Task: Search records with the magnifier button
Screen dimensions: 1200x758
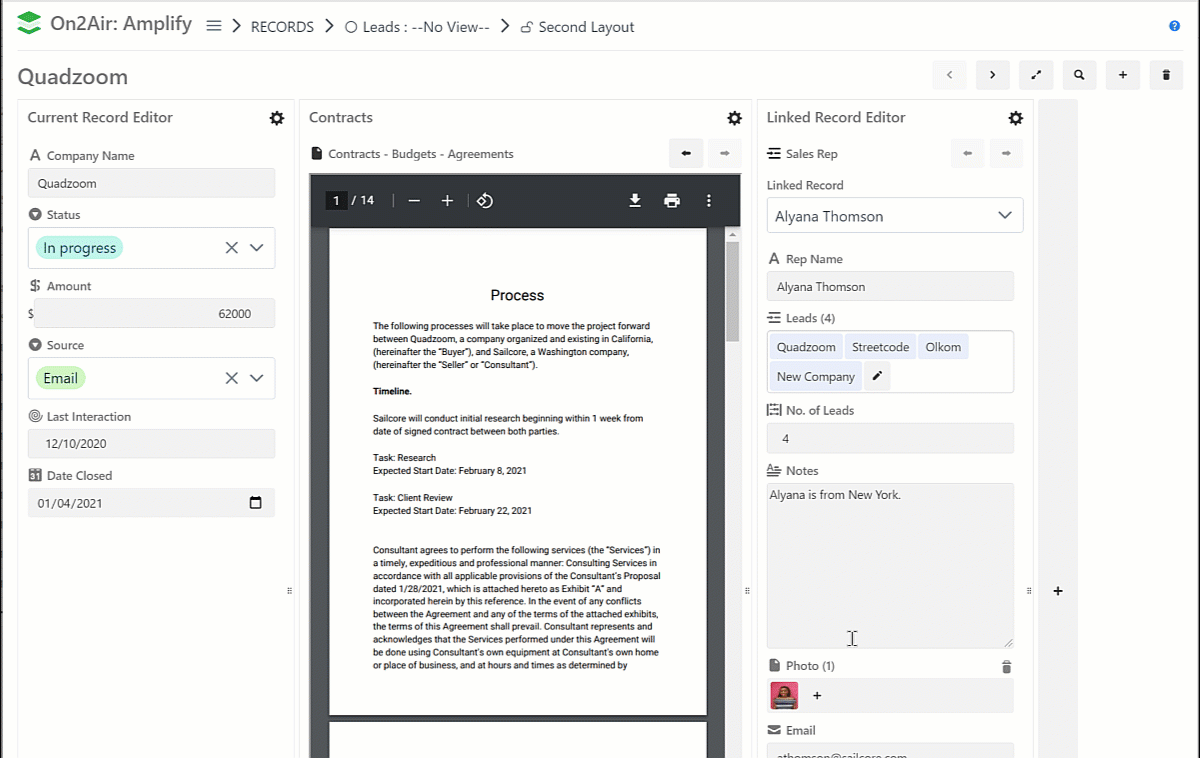Action: click(1079, 75)
